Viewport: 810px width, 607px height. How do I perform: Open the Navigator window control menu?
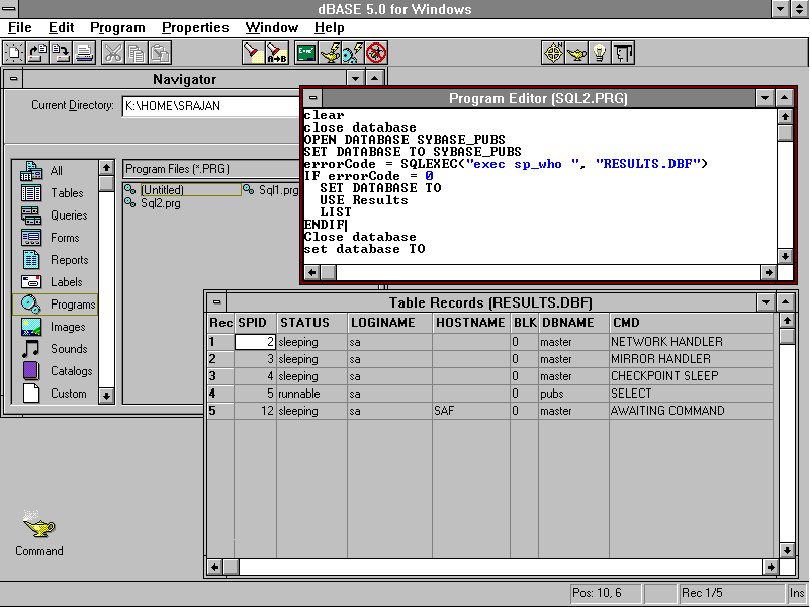pyautogui.click(x=13, y=79)
